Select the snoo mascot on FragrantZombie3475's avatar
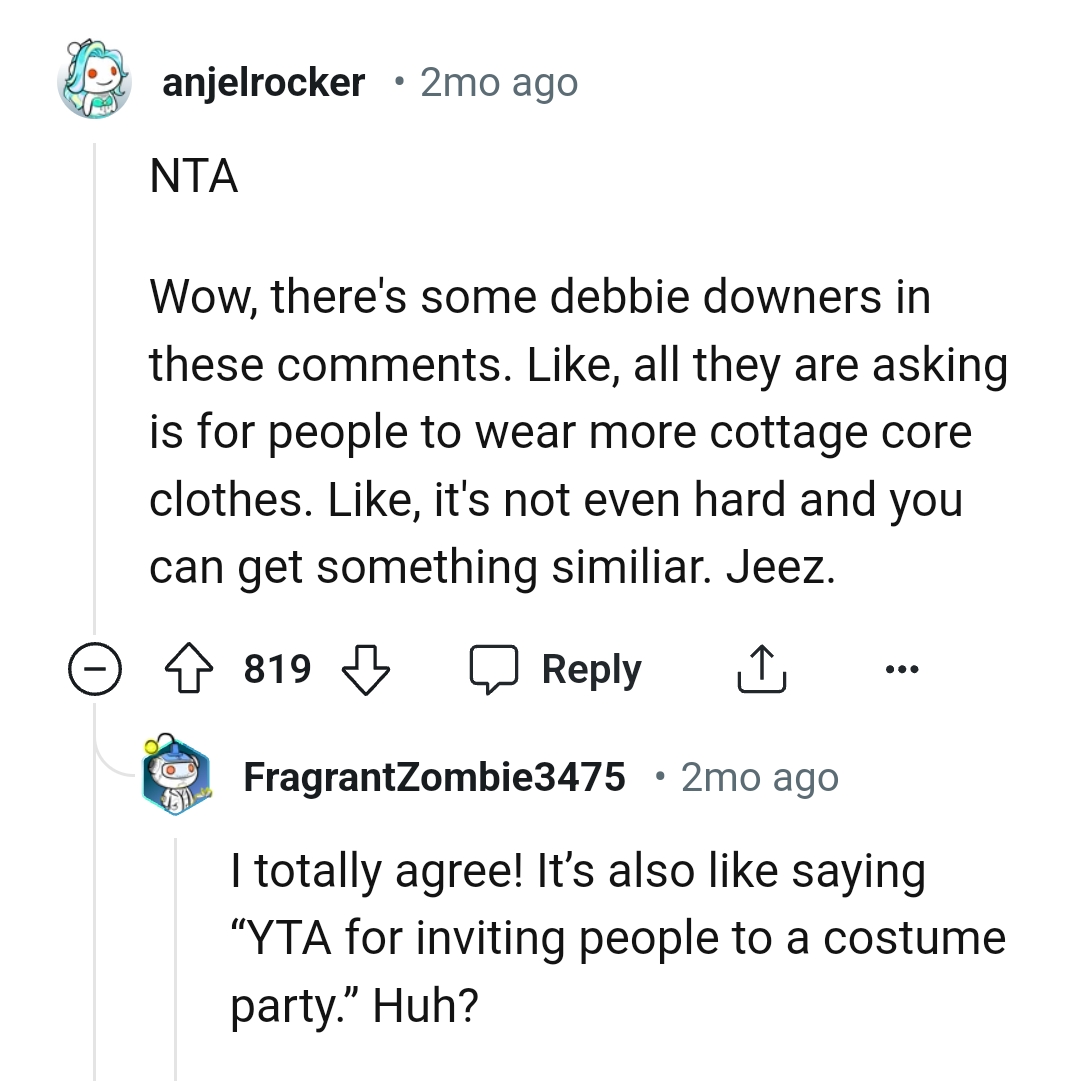 (178, 777)
